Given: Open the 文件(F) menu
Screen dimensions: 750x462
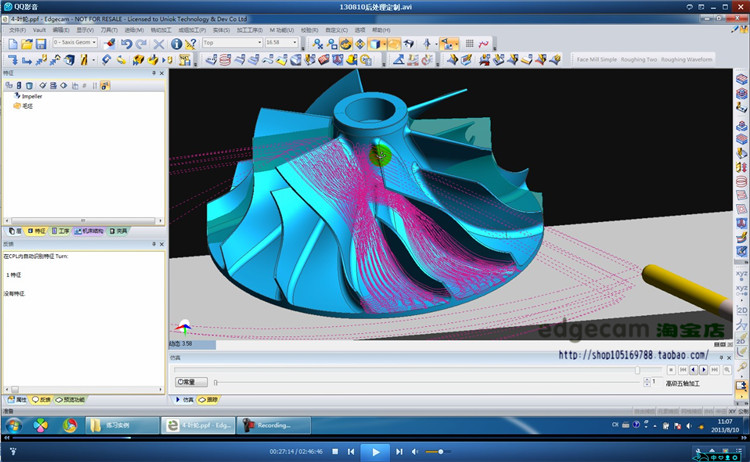Looking at the screenshot, I should click(x=18, y=30).
